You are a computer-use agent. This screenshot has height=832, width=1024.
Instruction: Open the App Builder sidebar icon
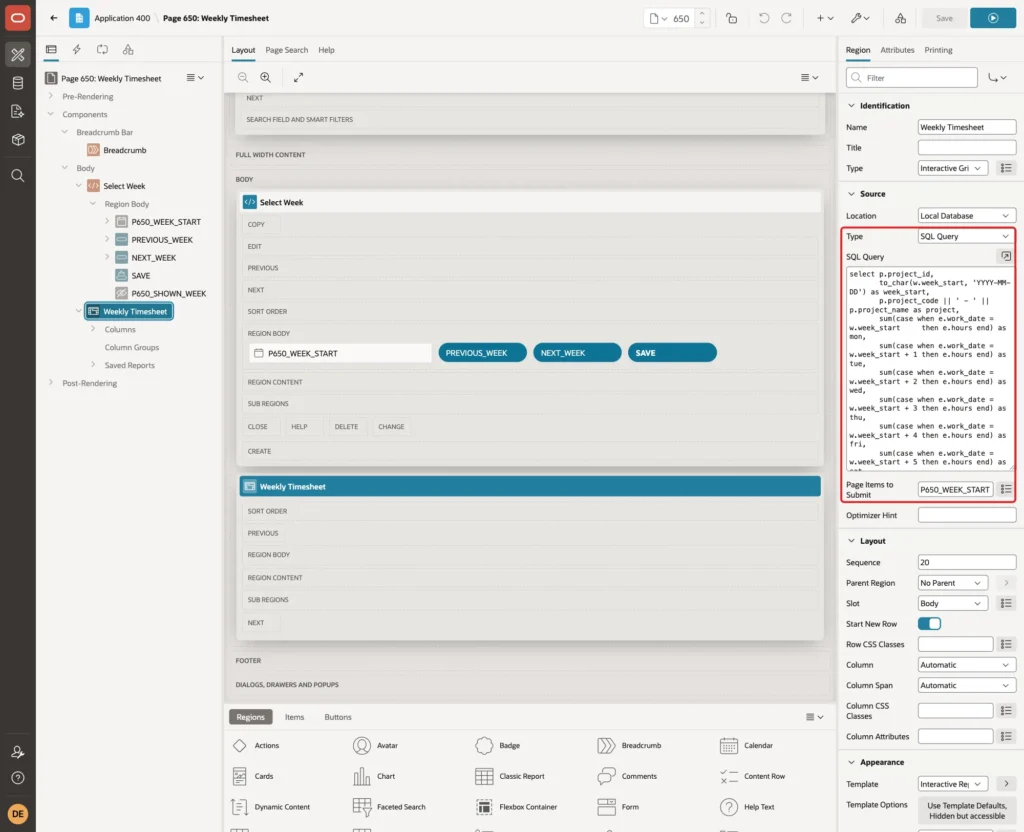[18, 55]
